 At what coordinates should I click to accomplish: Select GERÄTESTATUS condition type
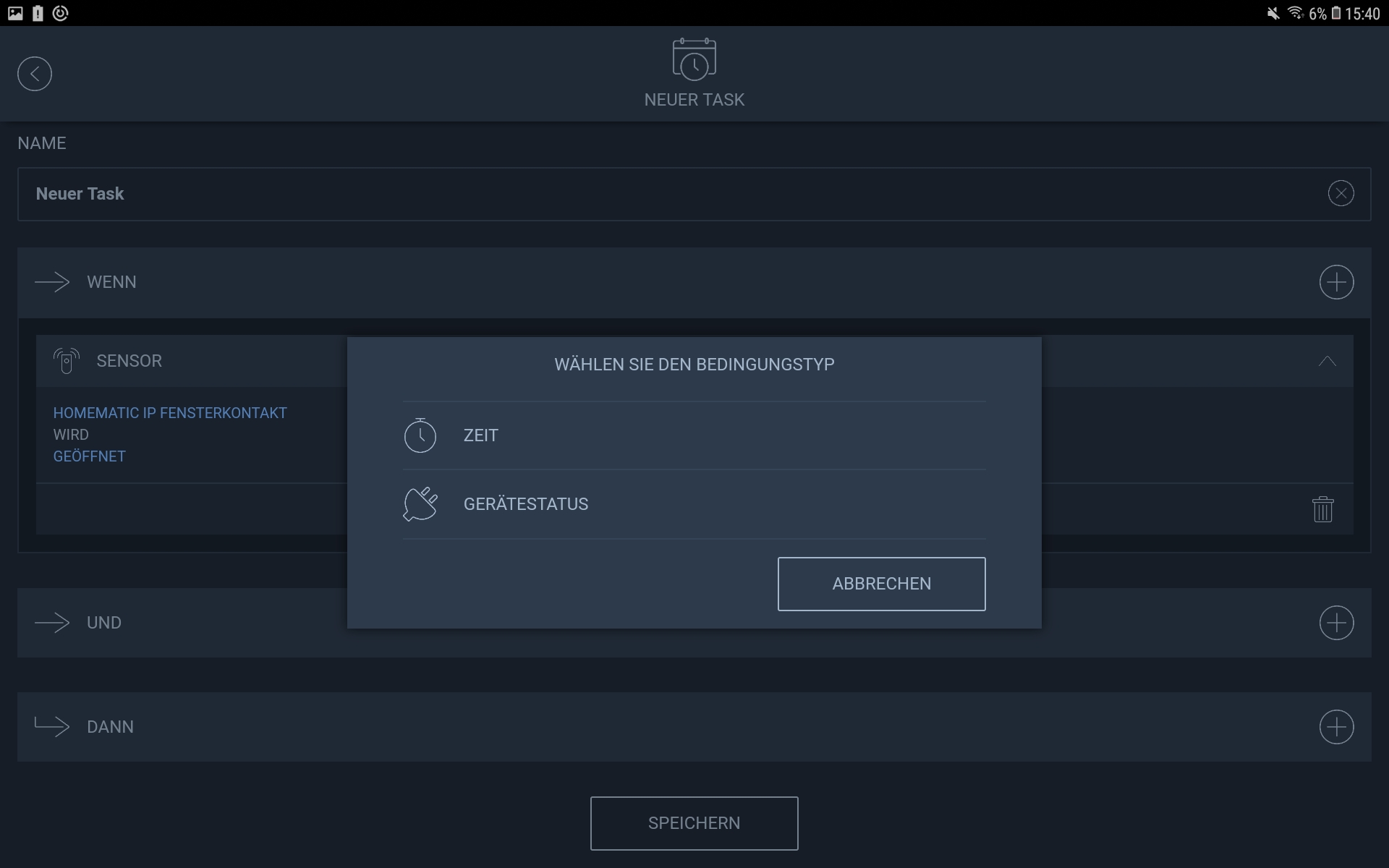point(526,504)
